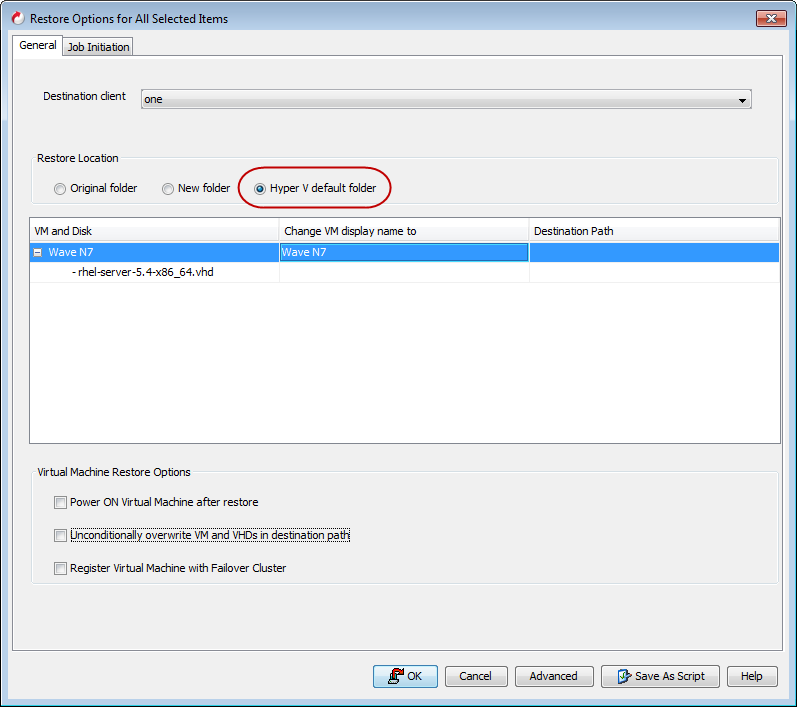This screenshot has height=707, width=797.
Task: Enable Power ON Virtual Machine after restore
Action: pyautogui.click(x=61, y=502)
